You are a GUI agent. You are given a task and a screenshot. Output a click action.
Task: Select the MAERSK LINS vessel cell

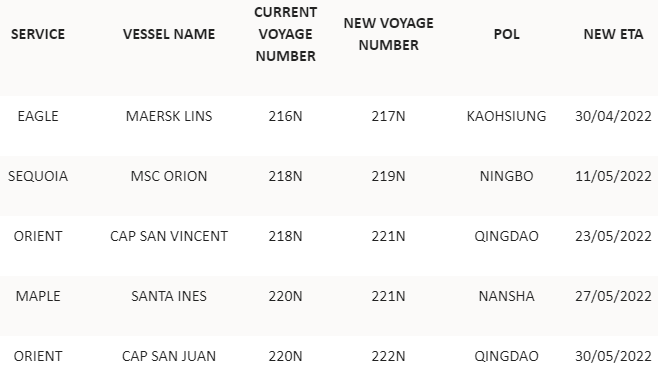pyautogui.click(x=169, y=116)
